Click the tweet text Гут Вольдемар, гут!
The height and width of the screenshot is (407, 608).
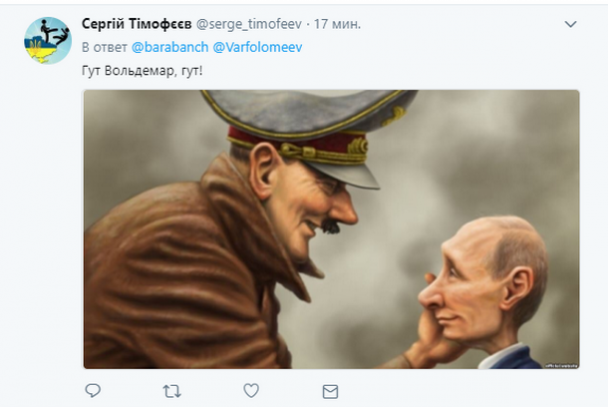point(142,71)
